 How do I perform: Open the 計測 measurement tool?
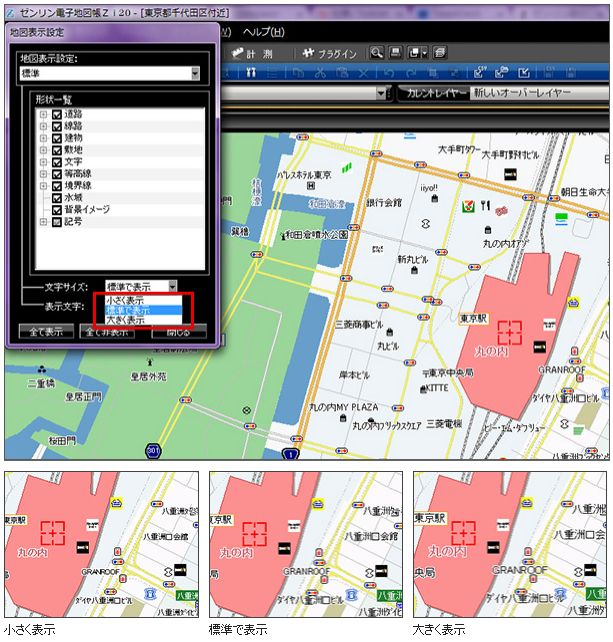point(251,54)
